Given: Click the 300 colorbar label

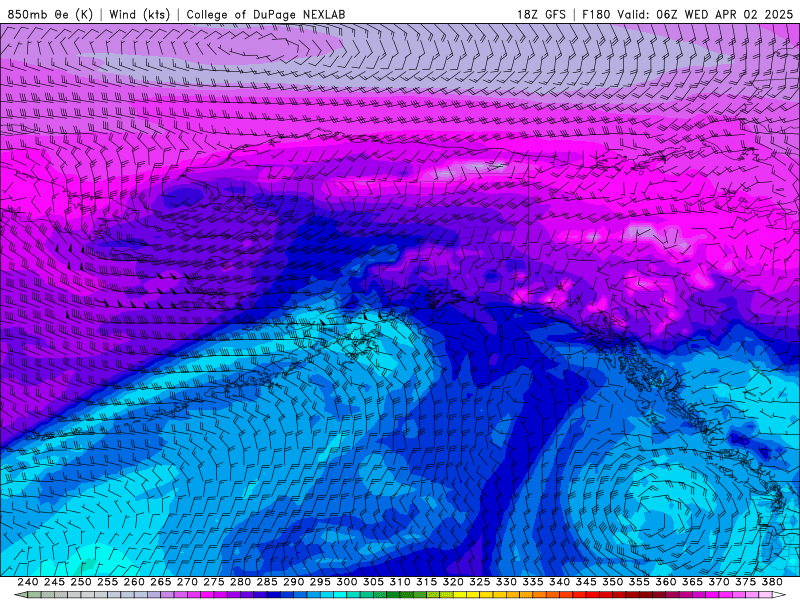Looking at the screenshot, I should pos(346,582).
